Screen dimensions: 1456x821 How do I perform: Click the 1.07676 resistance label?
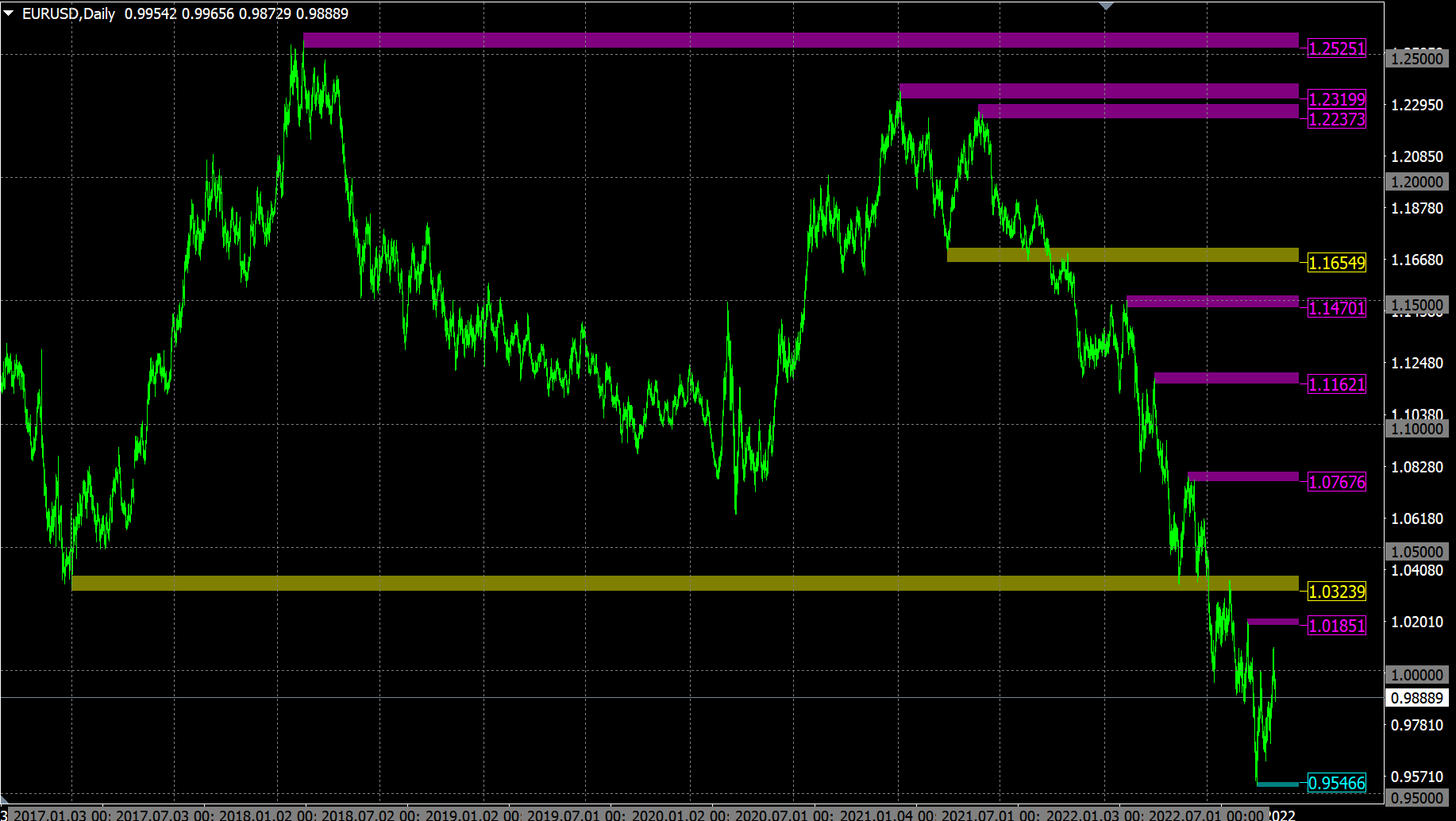1337,482
